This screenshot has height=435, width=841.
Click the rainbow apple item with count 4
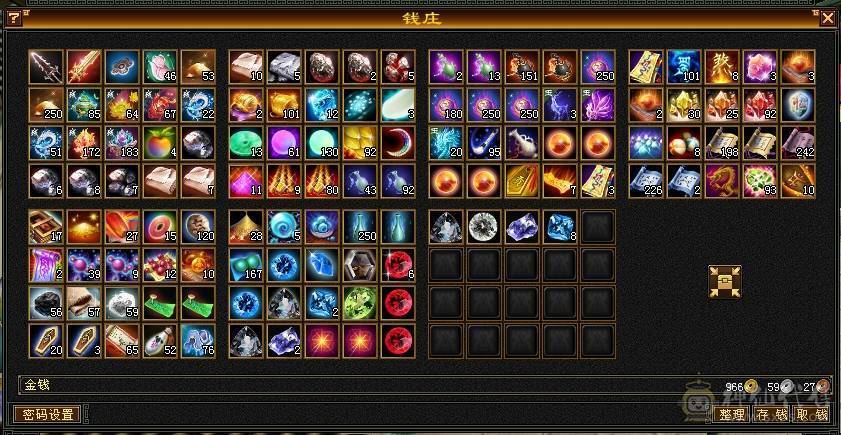[160, 143]
